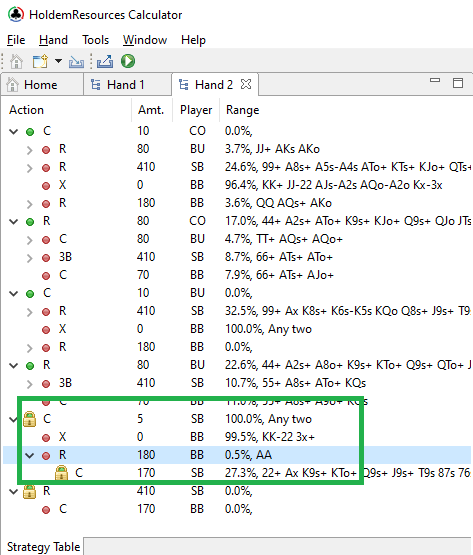Image resolution: width=473 pixels, height=555 pixels.
Task: Open the File menu
Action: click(16, 40)
